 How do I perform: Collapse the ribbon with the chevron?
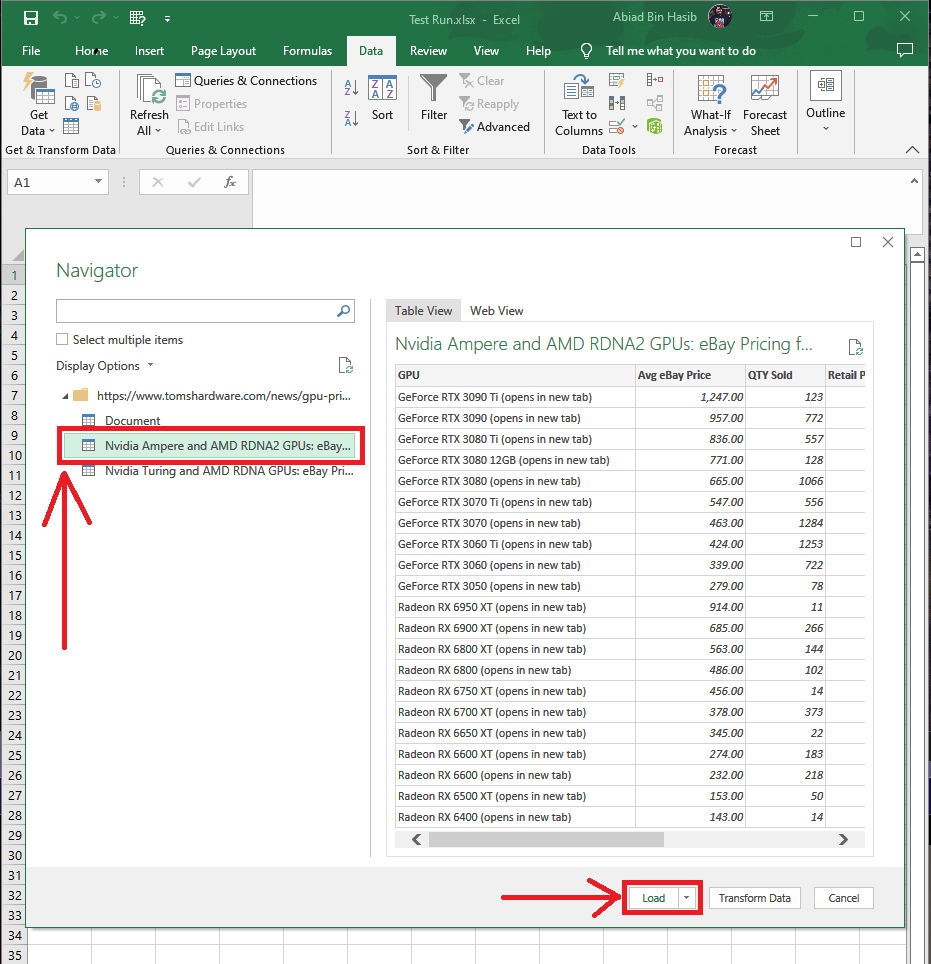tap(913, 149)
